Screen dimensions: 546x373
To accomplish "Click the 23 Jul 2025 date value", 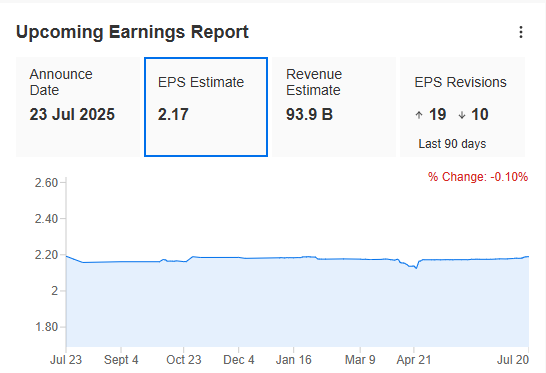I will tap(72, 115).
